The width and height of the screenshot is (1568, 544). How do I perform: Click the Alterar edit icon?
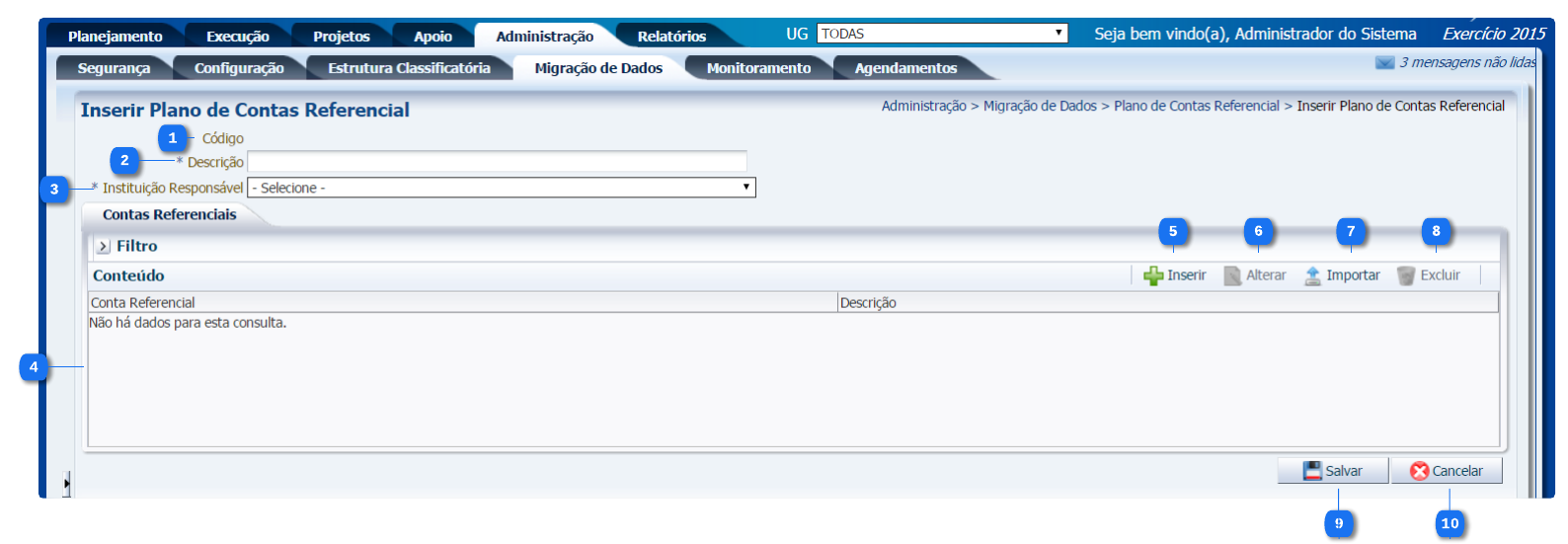[1232, 276]
